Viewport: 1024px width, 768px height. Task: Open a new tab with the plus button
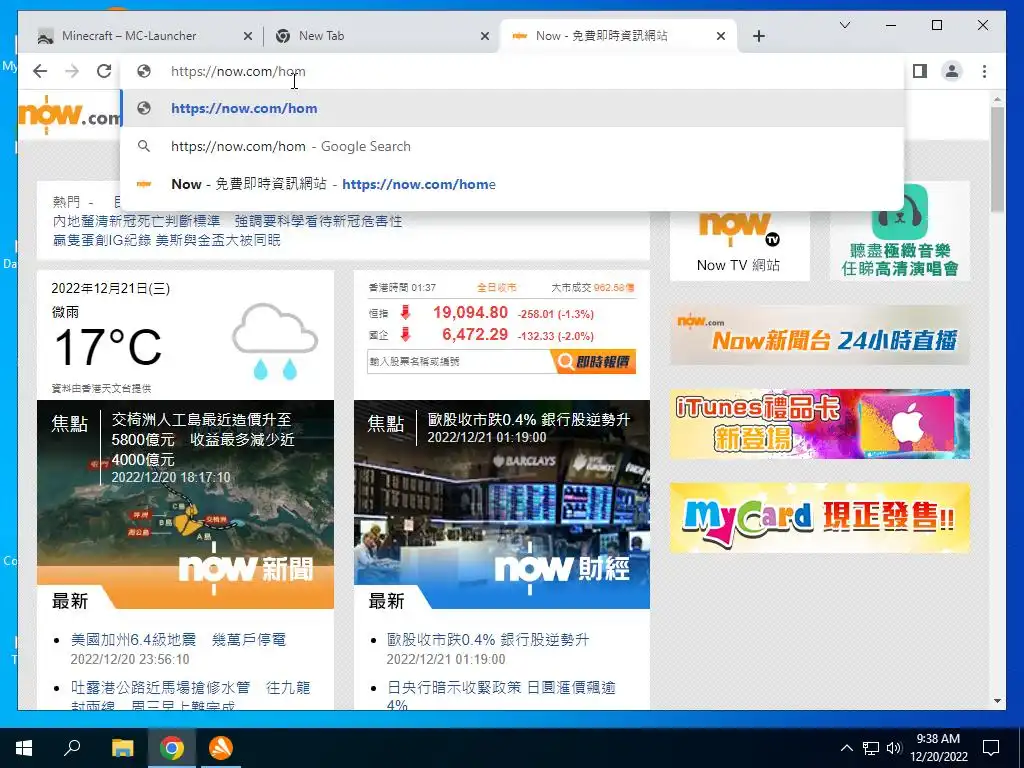coord(758,37)
